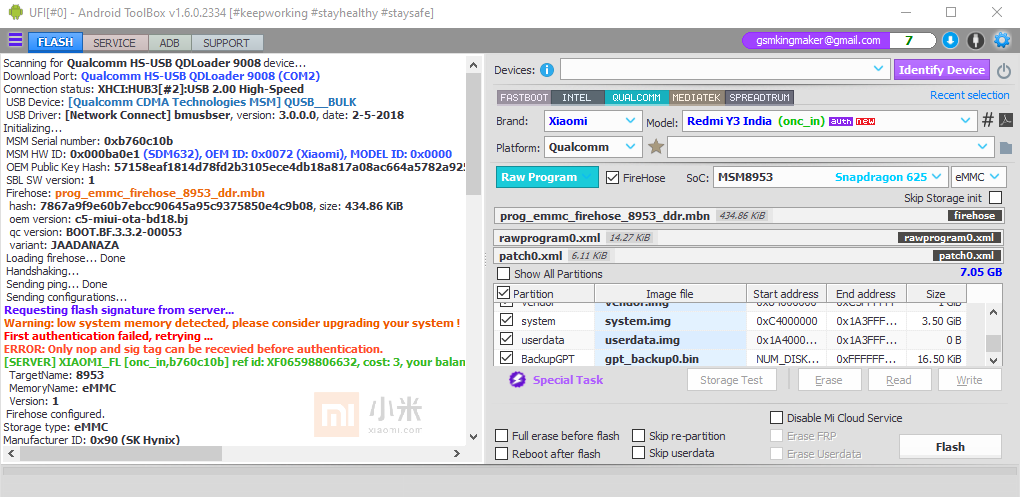Click the patch0.xml file field
Image resolution: width=1020 pixels, height=497 pixels.
[x=749, y=256]
